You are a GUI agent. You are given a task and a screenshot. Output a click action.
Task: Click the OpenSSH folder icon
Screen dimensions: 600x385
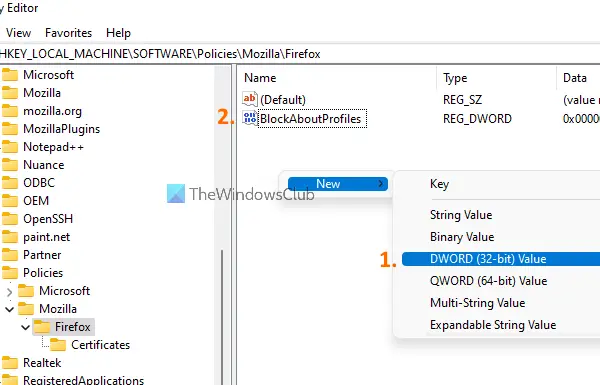(10, 219)
